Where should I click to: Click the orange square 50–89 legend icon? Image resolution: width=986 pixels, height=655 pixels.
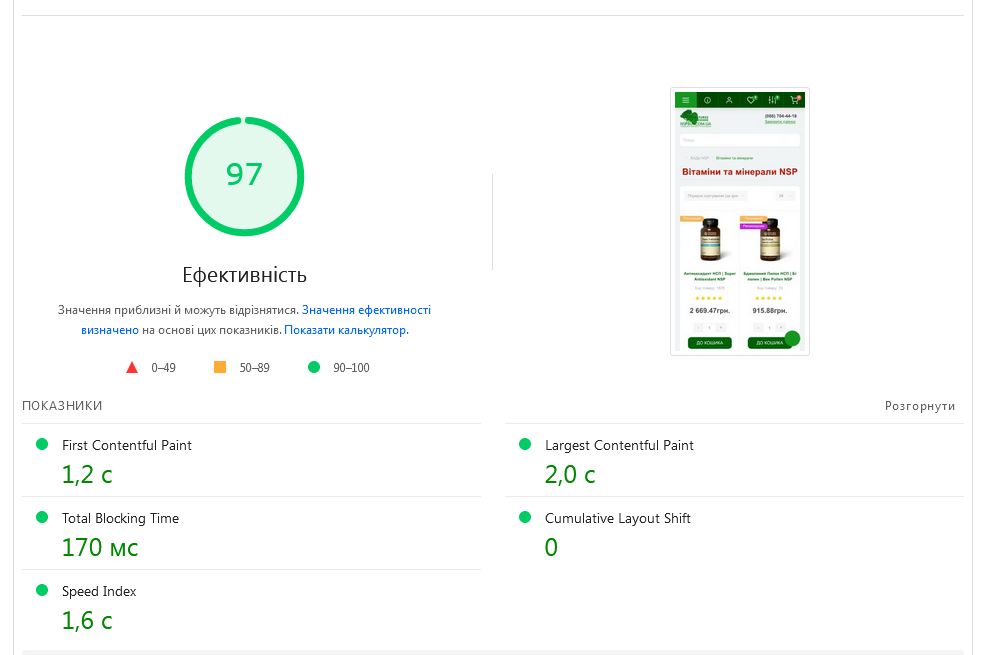[x=220, y=367]
